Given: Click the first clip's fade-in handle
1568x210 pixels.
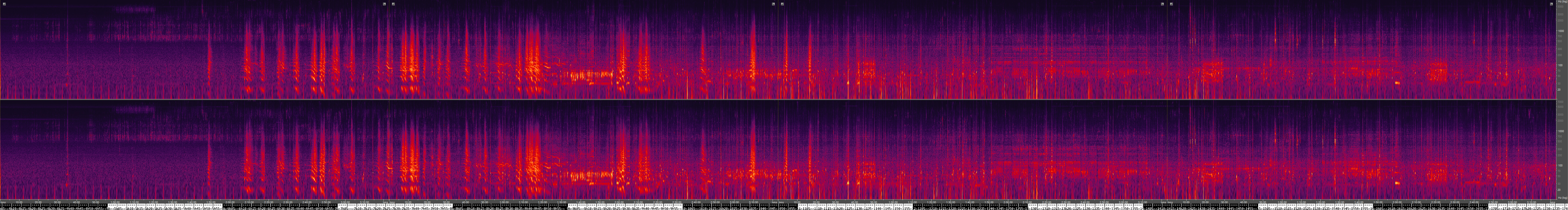Looking at the screenshot, I should (x=4, y=4).
